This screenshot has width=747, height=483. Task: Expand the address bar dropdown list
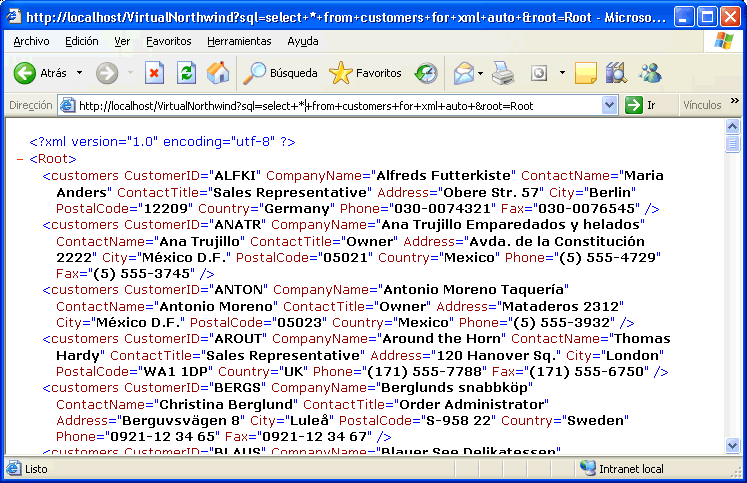tap(609, 105)
